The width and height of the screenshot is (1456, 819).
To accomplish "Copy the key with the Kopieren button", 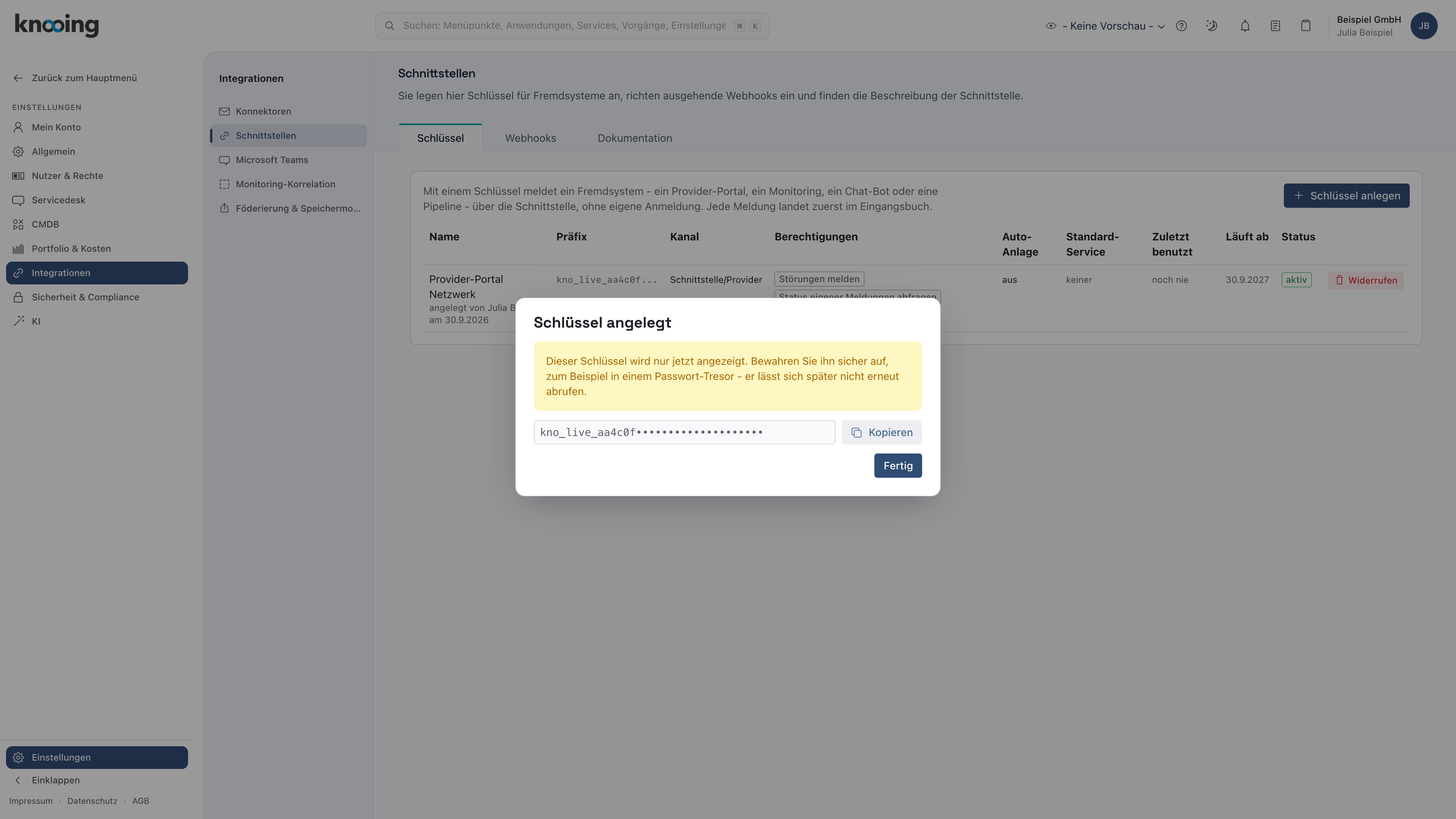I will pos(881,432).
